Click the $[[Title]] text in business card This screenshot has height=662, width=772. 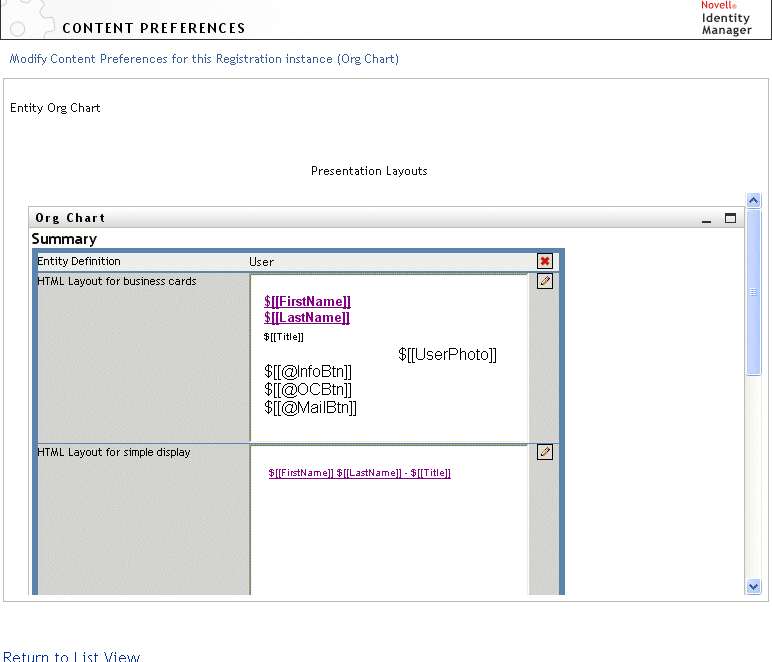[284, 337]
